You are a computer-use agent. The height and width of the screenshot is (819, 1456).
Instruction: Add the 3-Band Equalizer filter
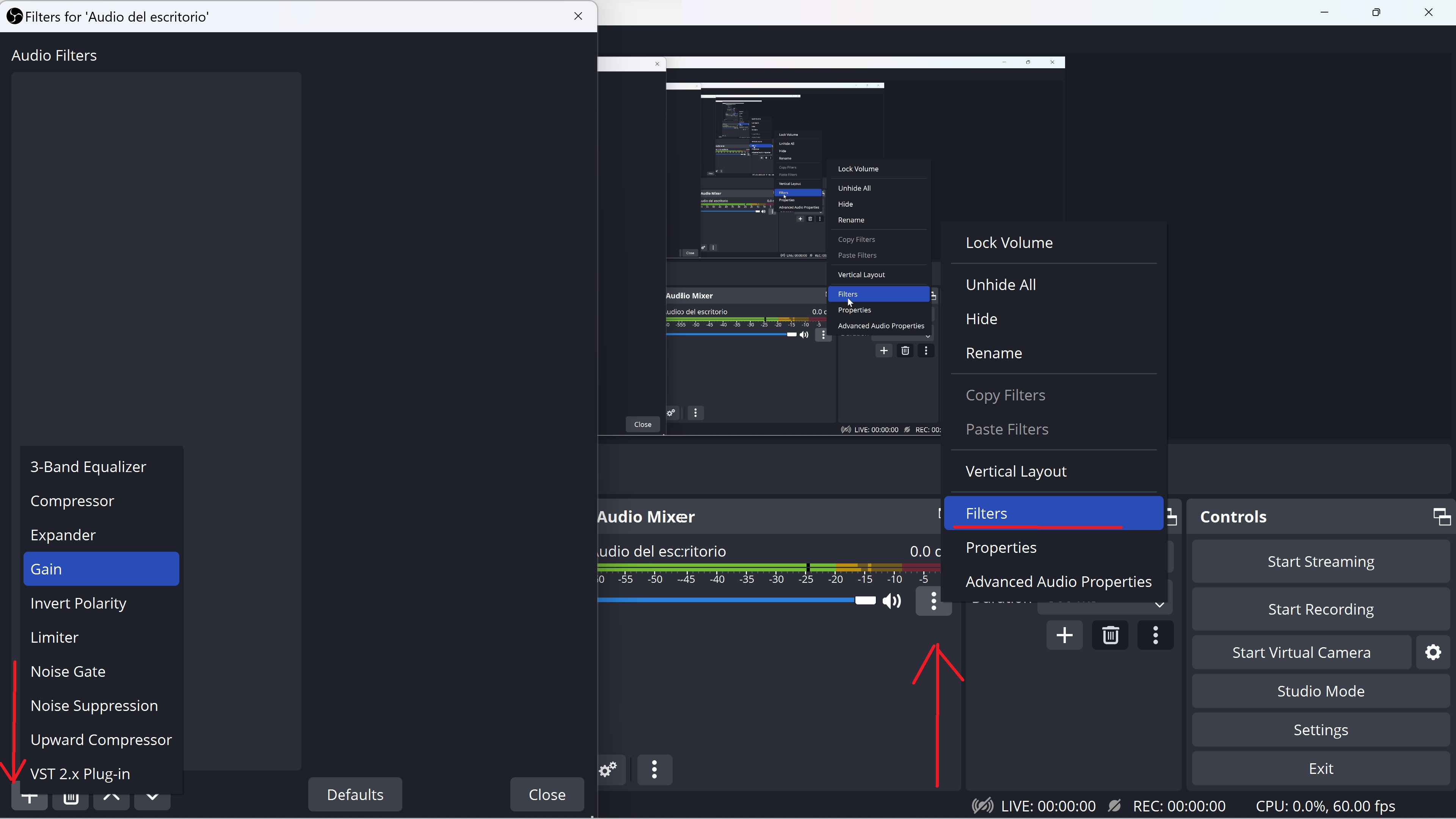(x=101, y=466)
